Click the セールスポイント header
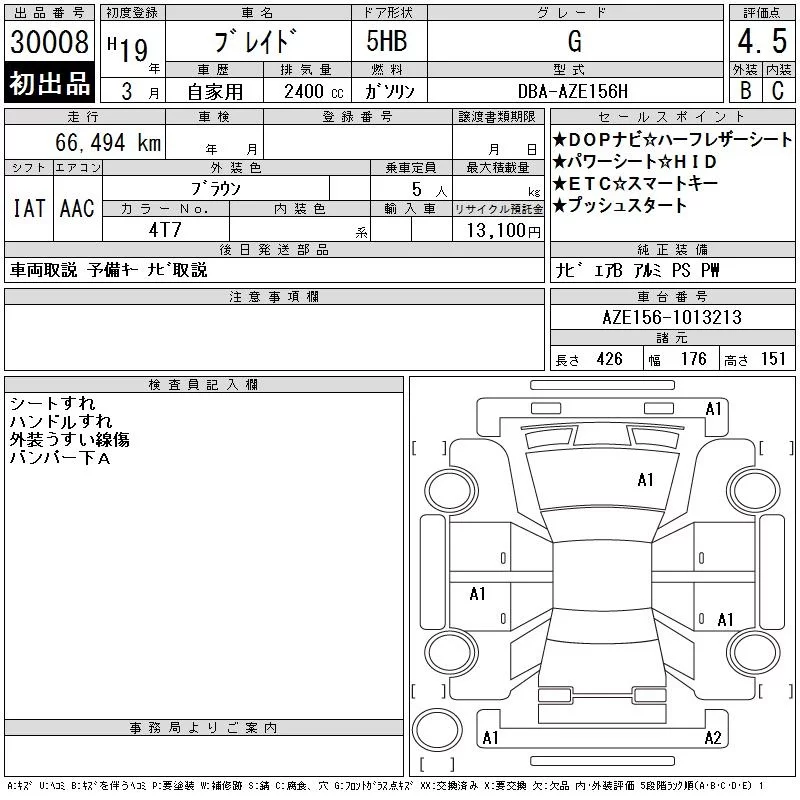 coord(672,117)
